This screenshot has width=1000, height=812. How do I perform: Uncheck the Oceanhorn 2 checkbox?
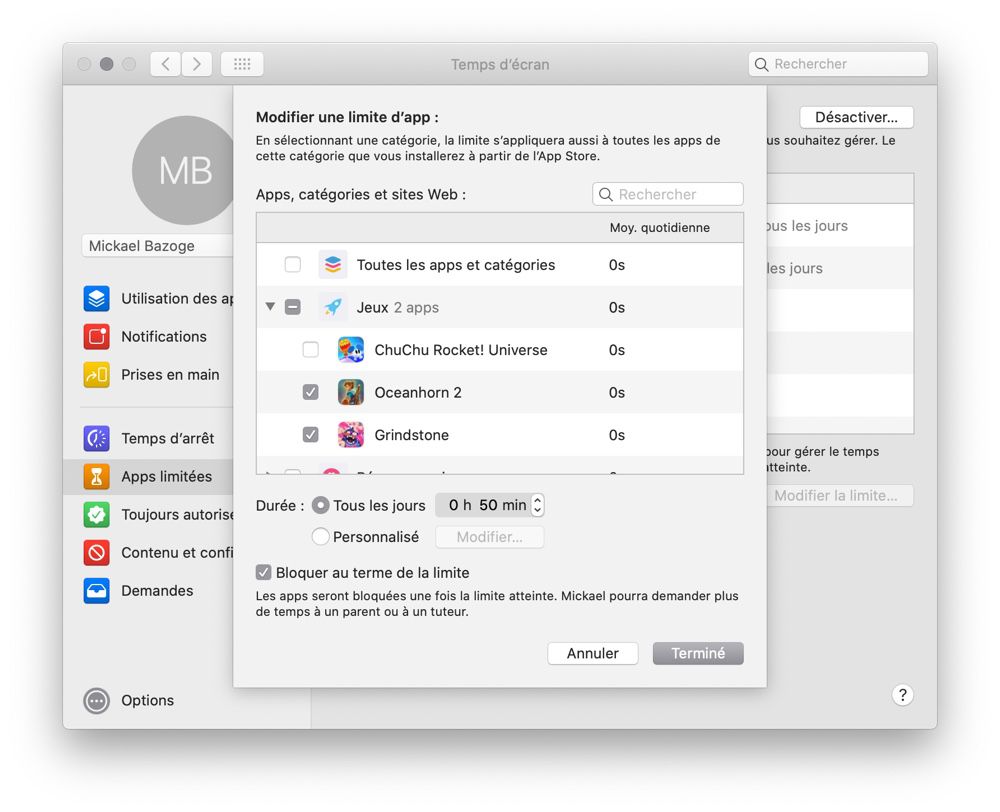point(311,392)
